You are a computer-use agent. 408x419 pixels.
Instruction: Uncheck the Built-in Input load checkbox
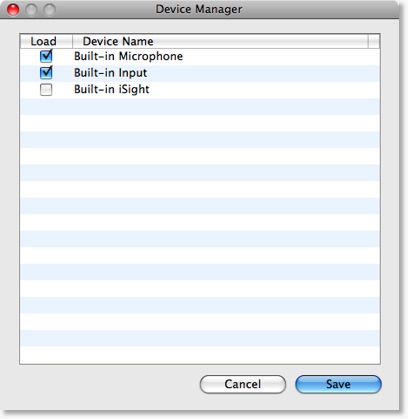46,73
